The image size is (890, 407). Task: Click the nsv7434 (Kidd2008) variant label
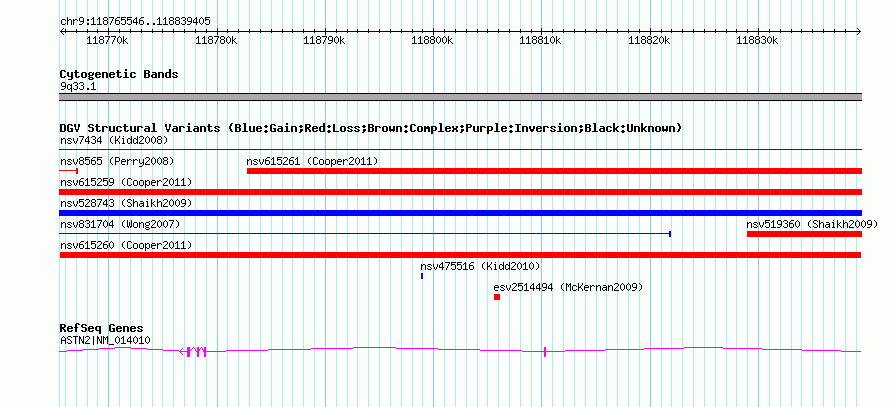coord(114,140)
